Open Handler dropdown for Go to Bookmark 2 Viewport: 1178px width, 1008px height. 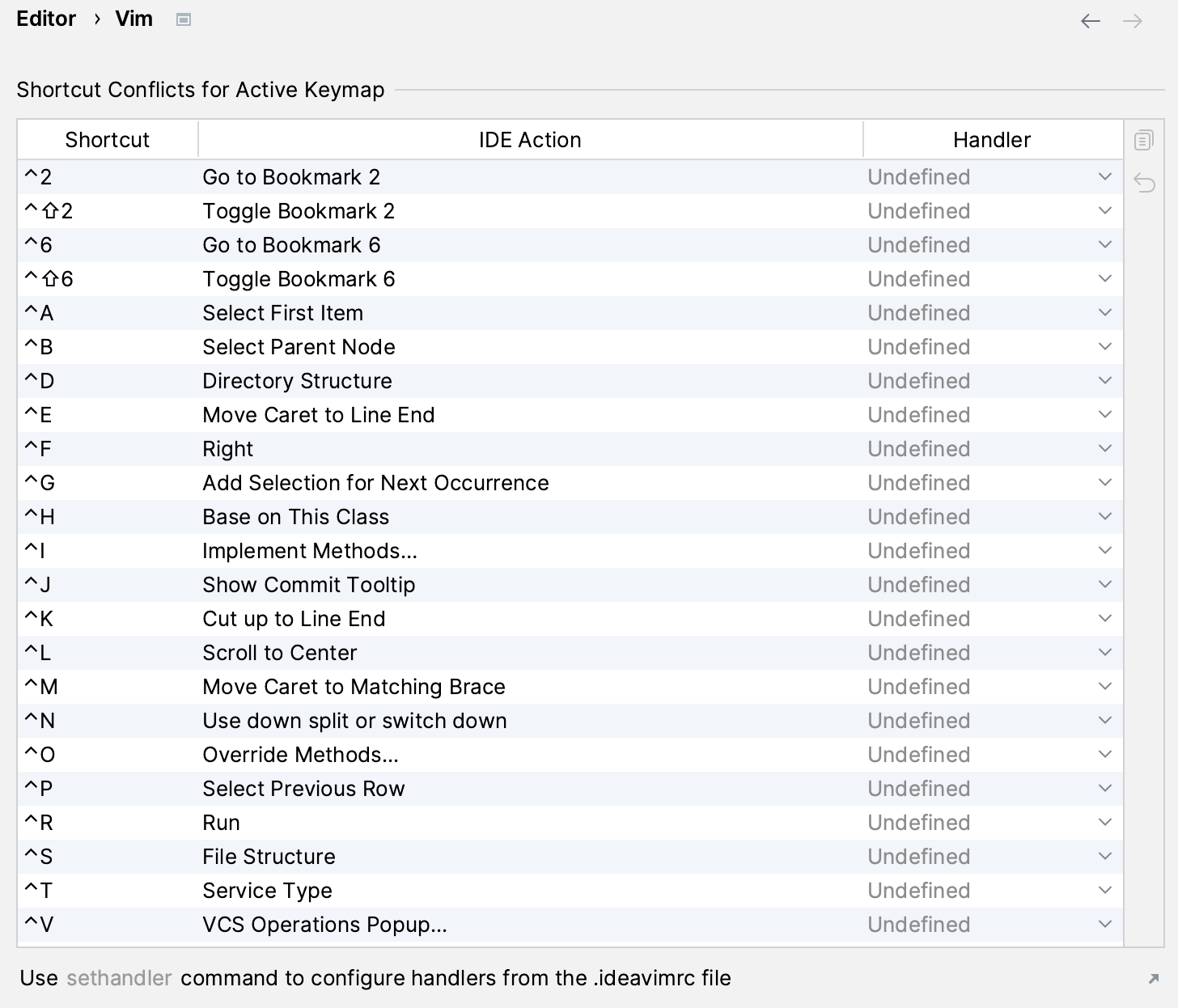coord(1104,177)
